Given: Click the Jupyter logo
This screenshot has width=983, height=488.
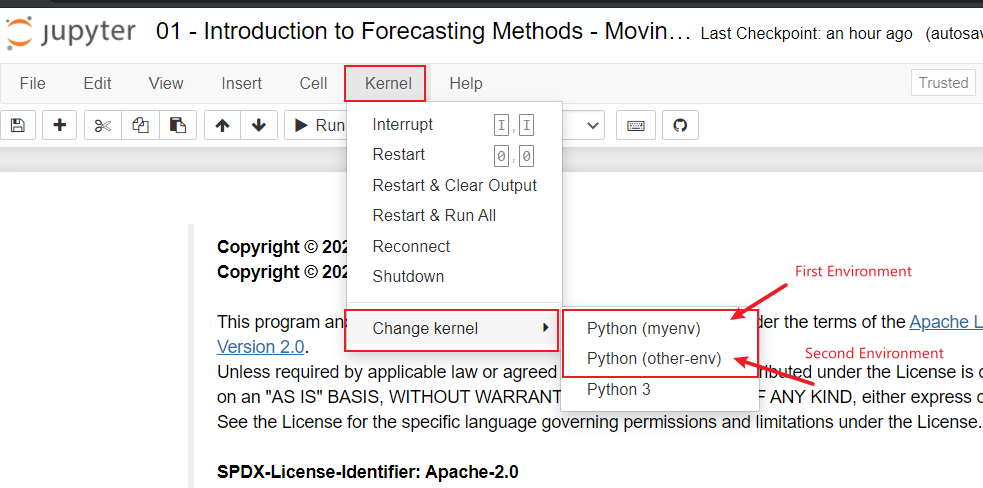Looking at the screenshot, I should coord(70,33).
